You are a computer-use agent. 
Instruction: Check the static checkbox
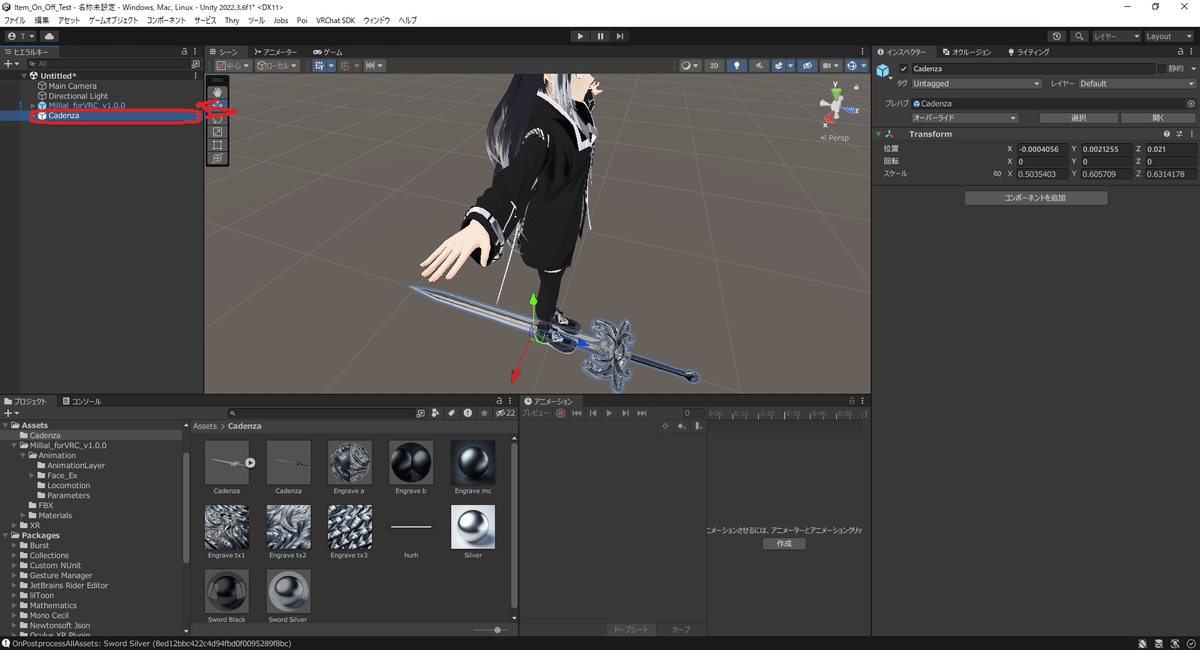pos(1162,69)
